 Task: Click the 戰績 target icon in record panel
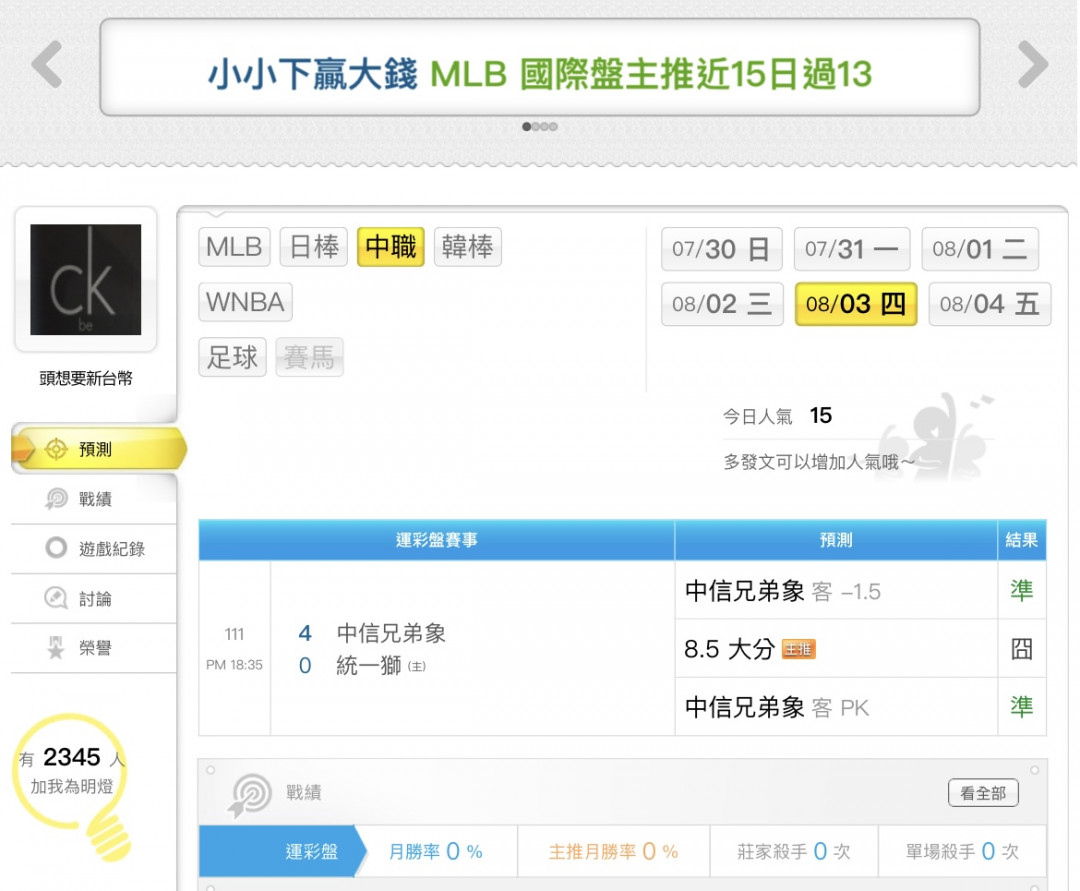click(x=249, y=795)
